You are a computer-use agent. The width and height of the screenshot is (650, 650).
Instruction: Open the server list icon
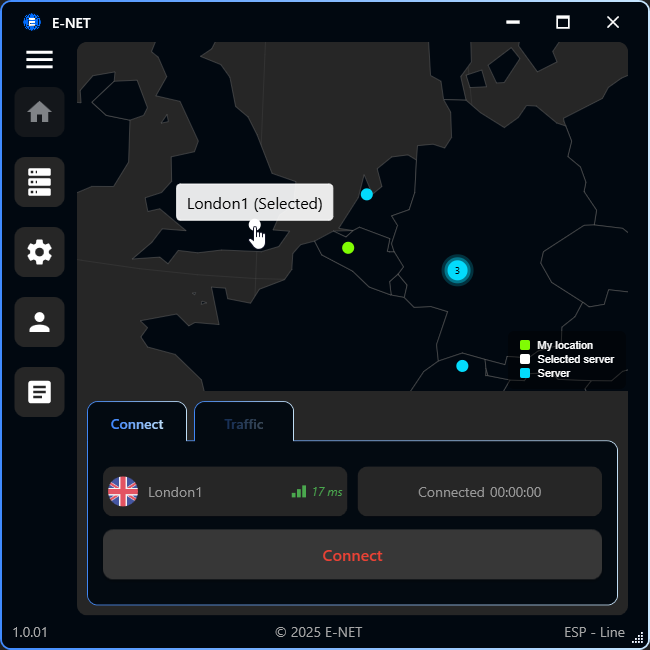39,182
